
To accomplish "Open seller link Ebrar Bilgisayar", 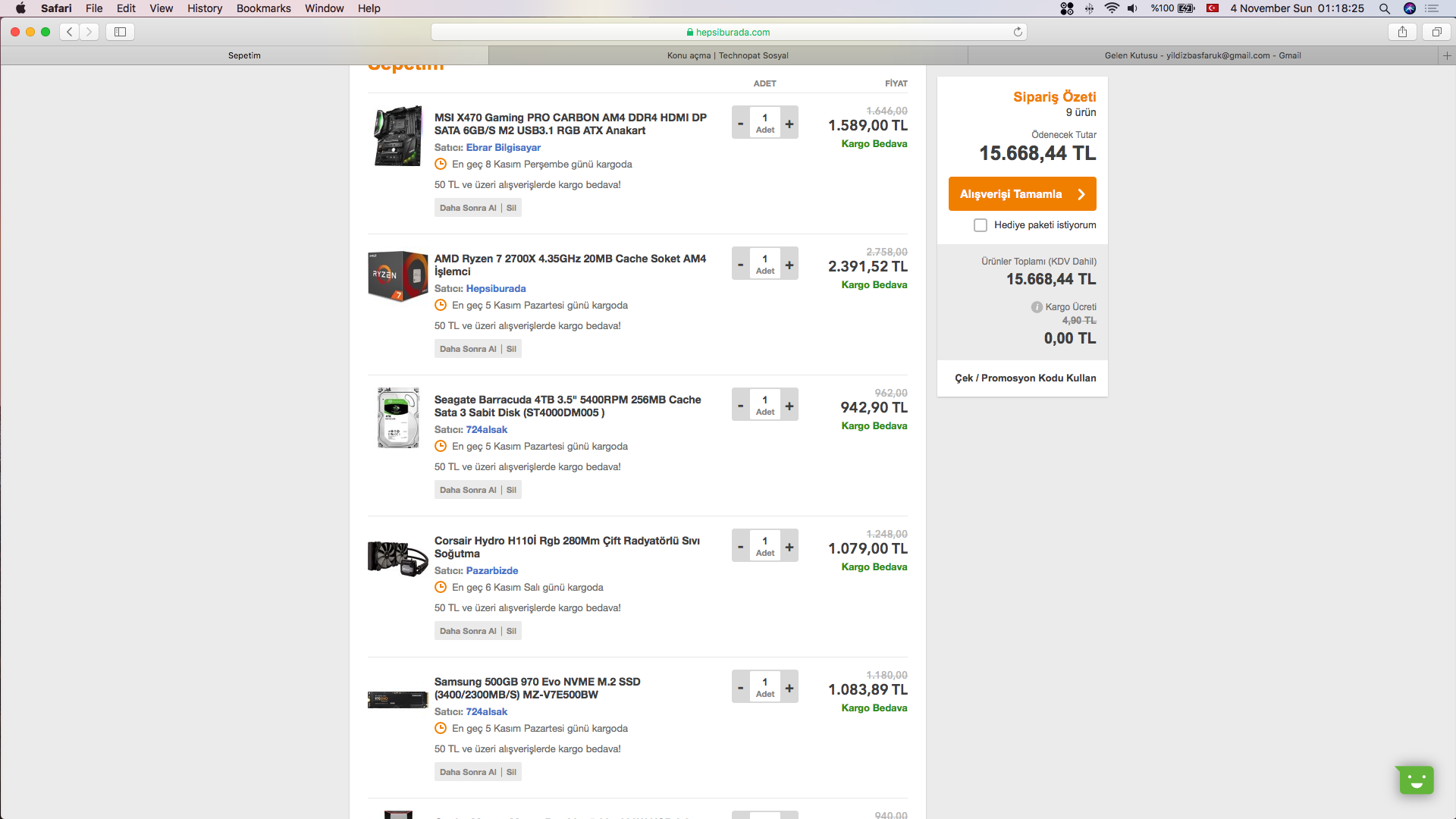I will pyautogui.click(x=503, y=148).
